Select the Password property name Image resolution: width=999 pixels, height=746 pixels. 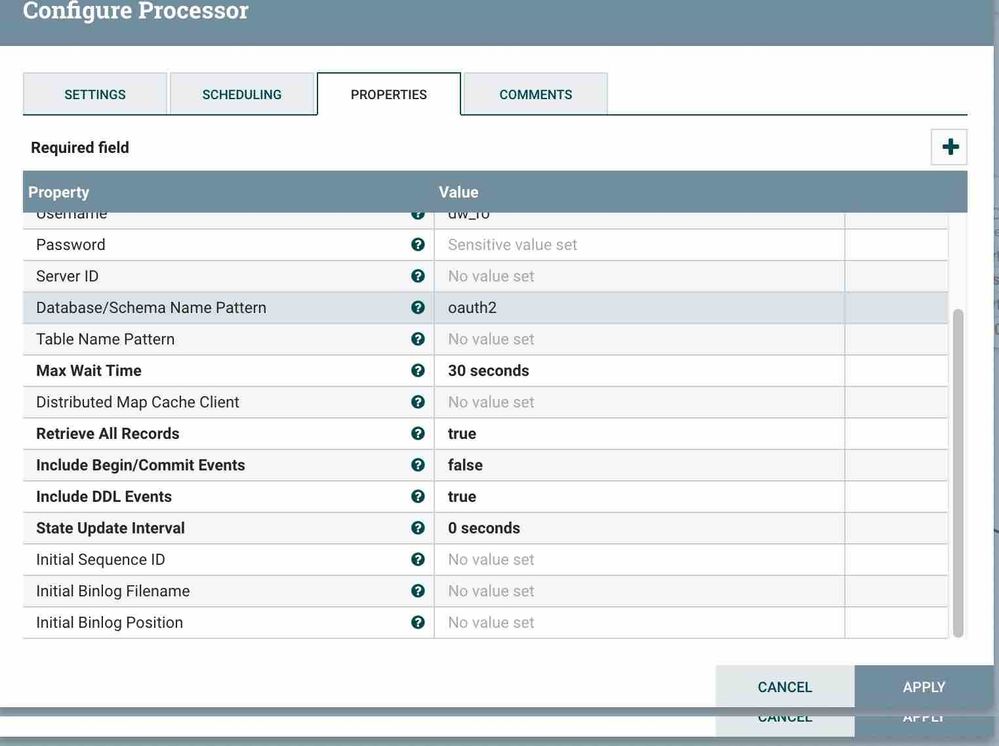[x=71, y=245]
